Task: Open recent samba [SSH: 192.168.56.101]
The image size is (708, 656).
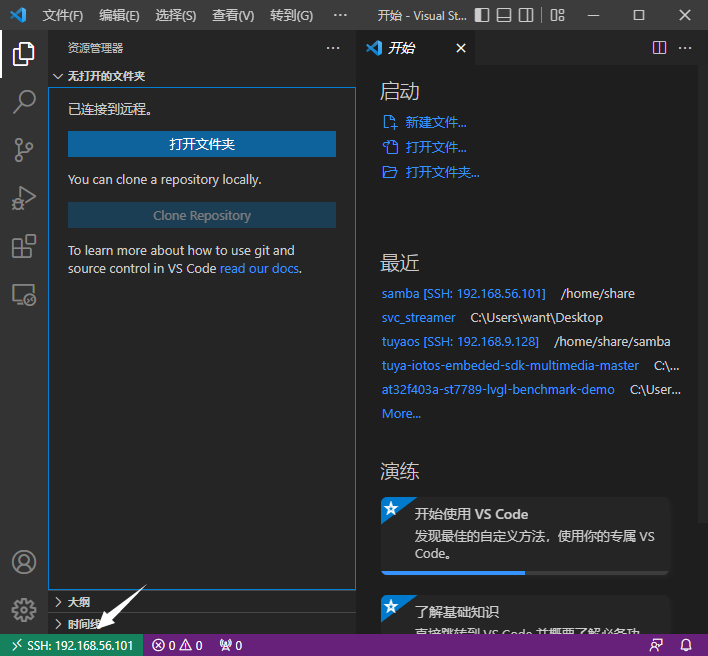Action: pyautogui.click(x=464, y=294)
